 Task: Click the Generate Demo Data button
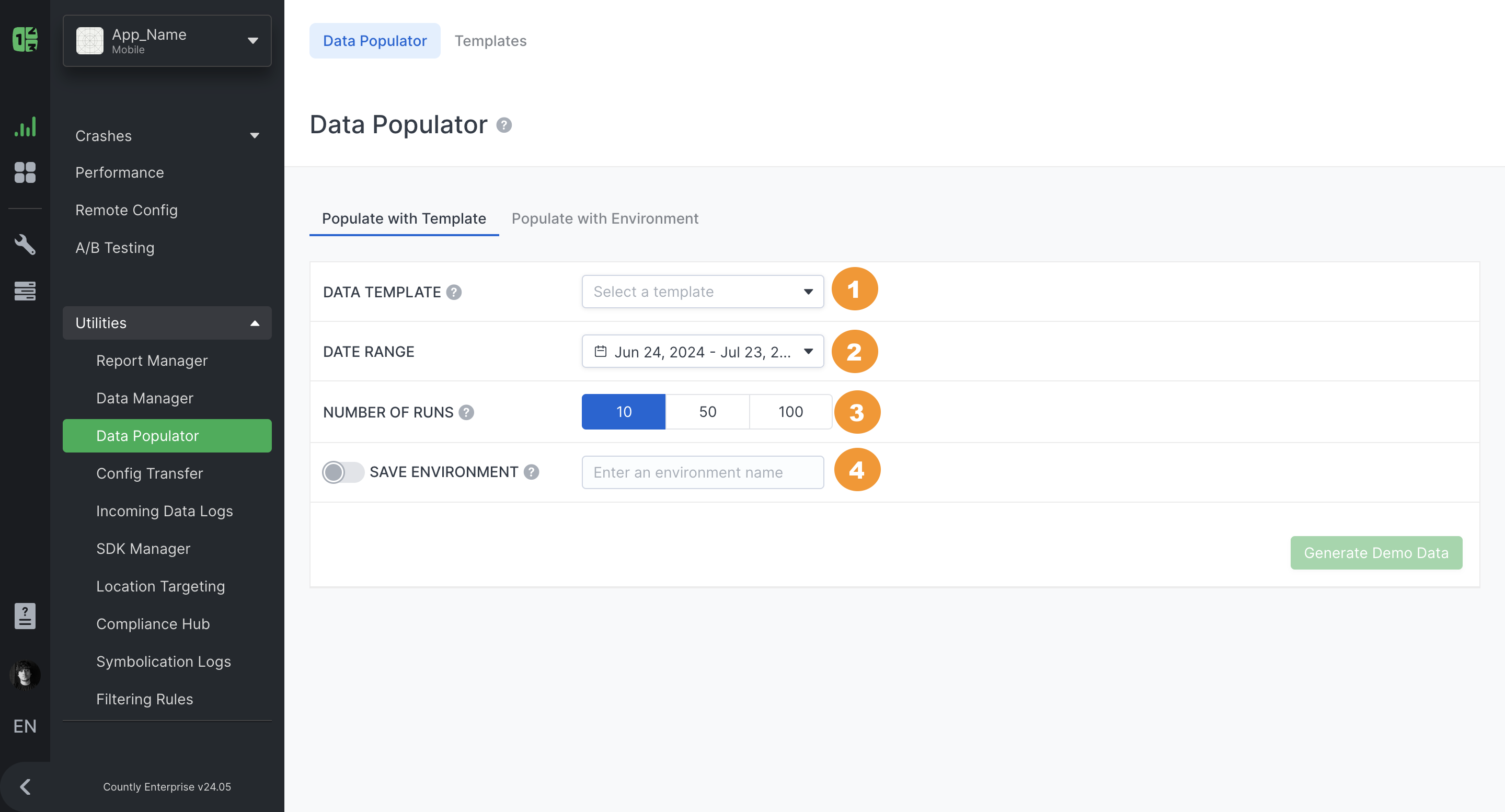coord(1376,553)
